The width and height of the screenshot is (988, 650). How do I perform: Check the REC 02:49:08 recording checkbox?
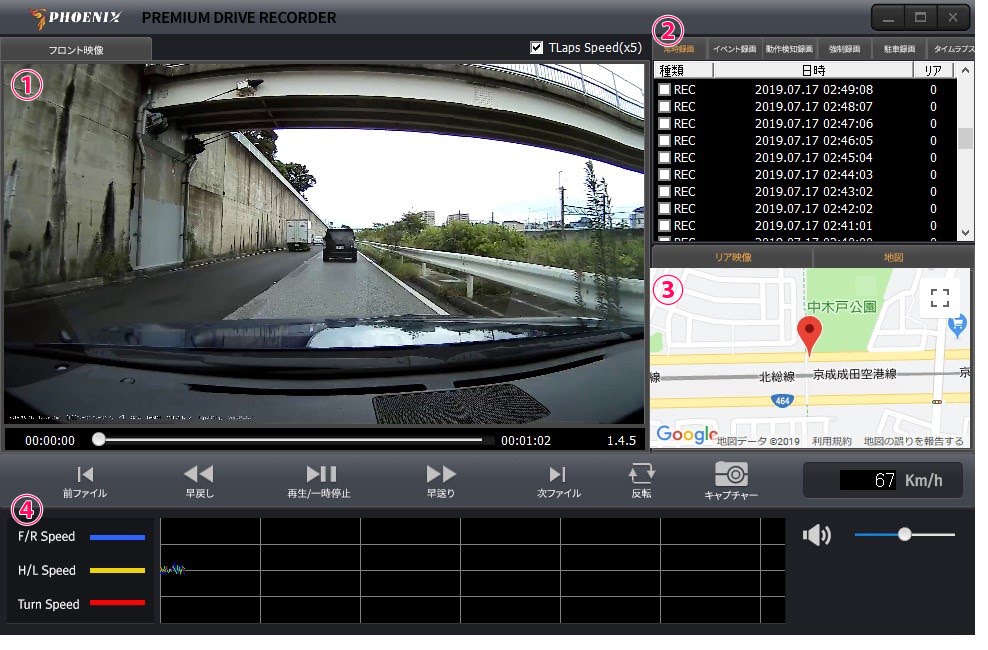(664, 90)
